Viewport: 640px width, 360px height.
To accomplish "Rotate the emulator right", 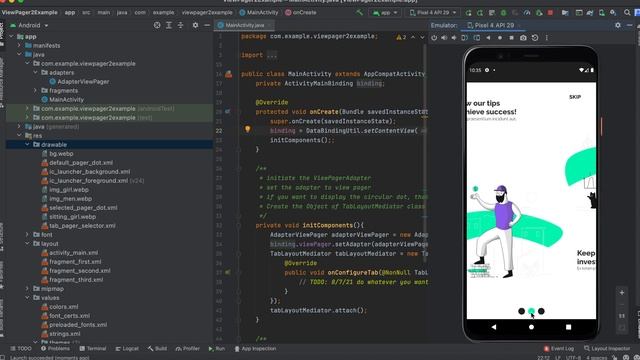I will (x=477, y=38).
